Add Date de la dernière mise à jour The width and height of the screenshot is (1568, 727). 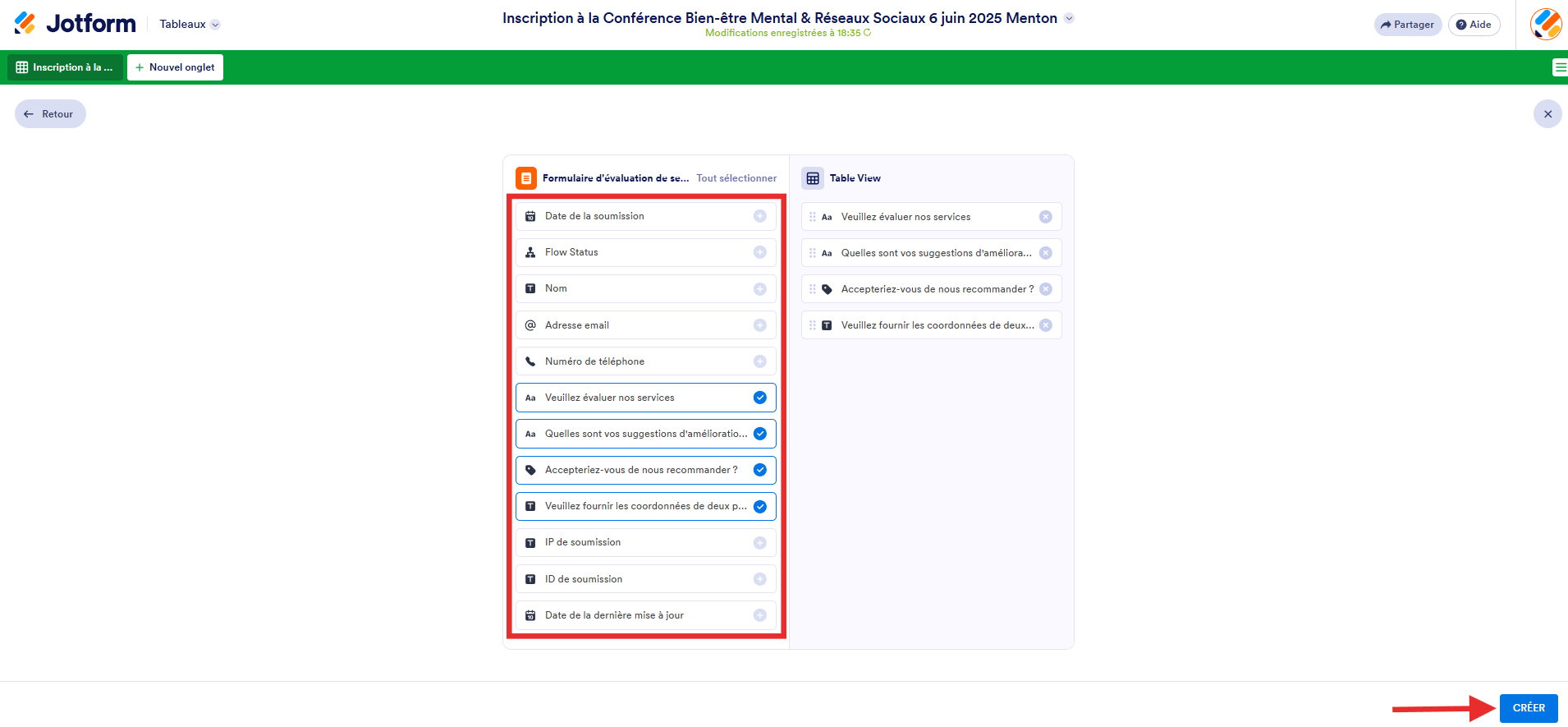click(x=759, y=615)
